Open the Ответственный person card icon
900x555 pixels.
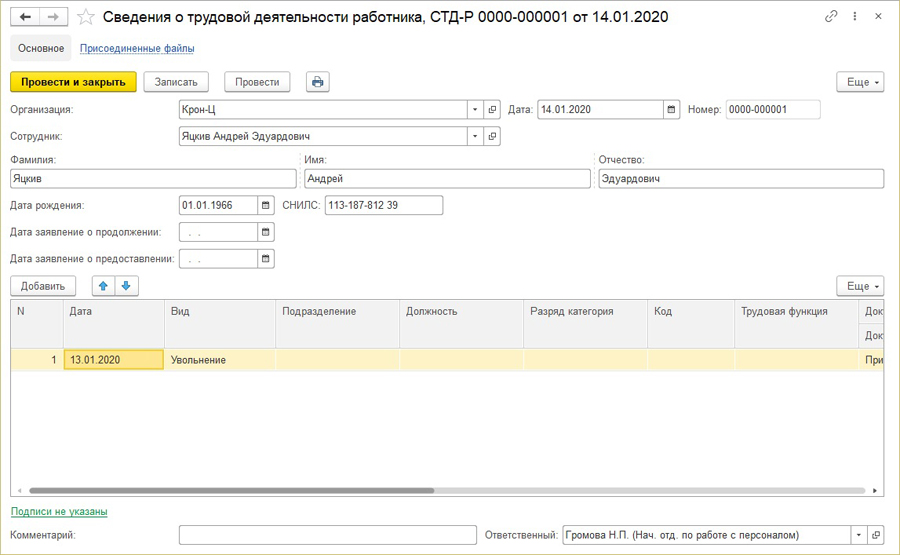tap(876, 535)
